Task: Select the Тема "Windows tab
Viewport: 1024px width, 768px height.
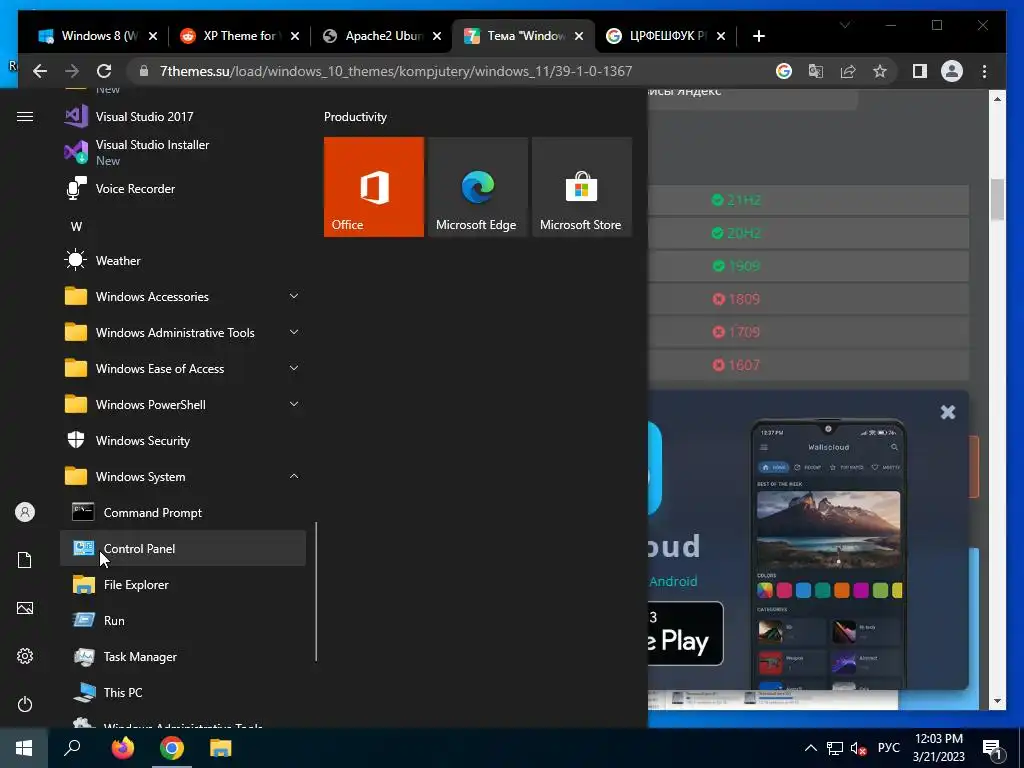Action: (524, 36)
